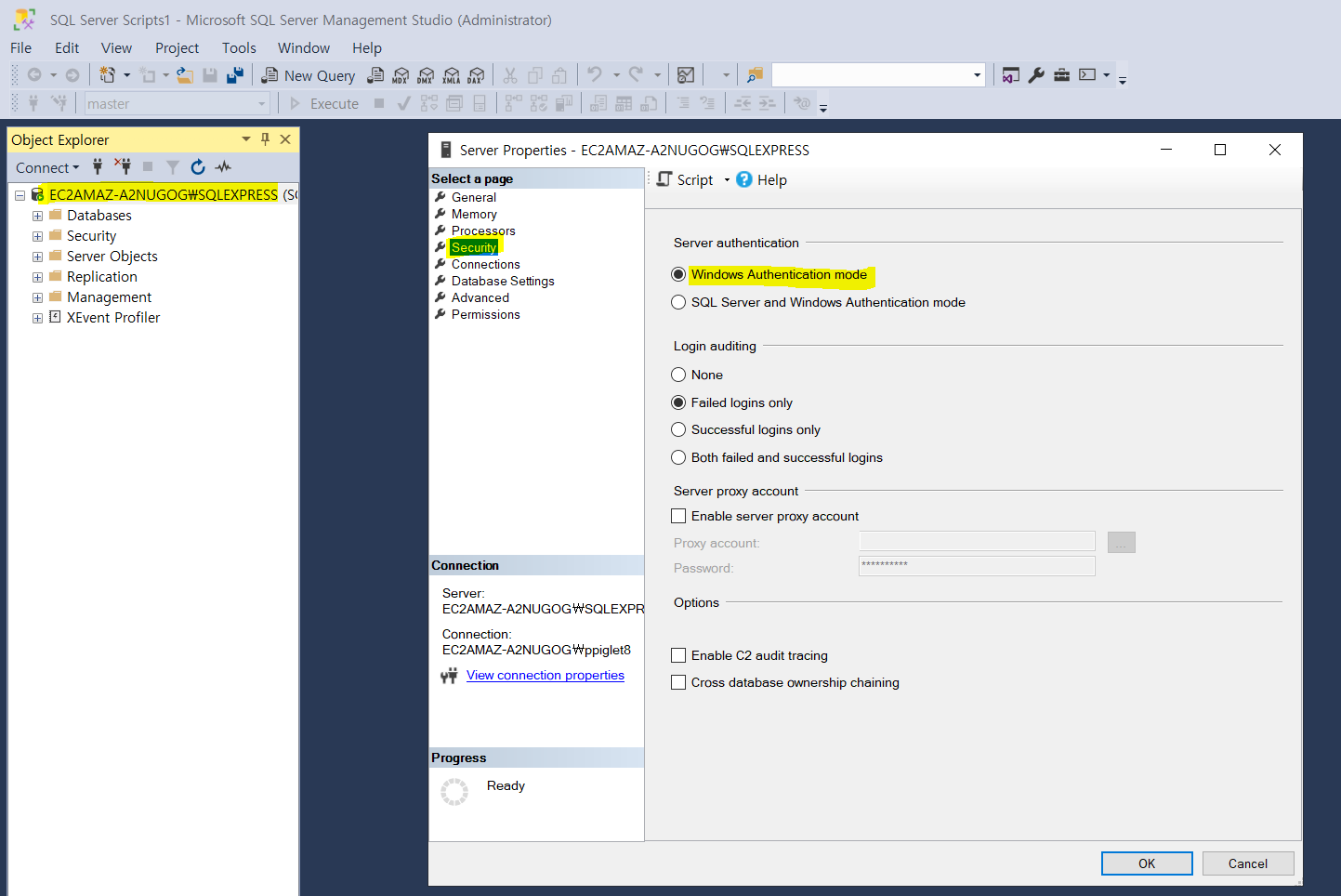This screenshot has height=896, width=1341.
Task: Open the Project menu
Action: click(x=177, y=47)
